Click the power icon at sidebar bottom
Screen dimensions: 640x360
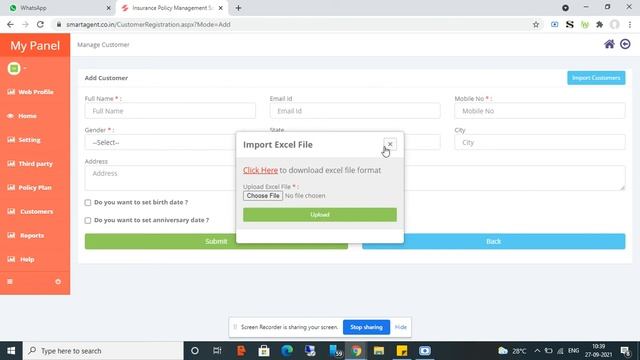pos(58,282)
